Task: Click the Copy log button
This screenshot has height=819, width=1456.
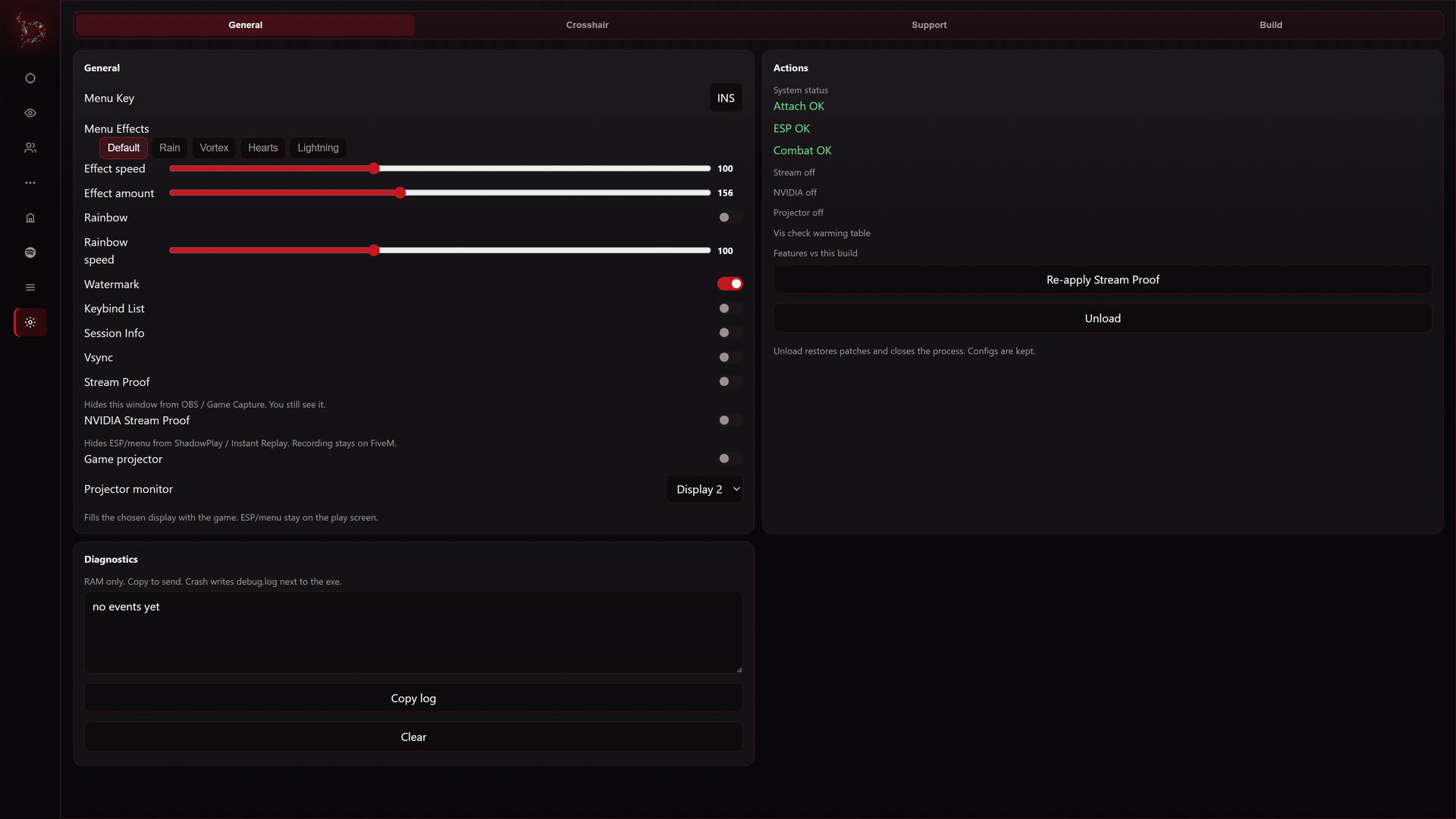Action: tap(413, 698)
